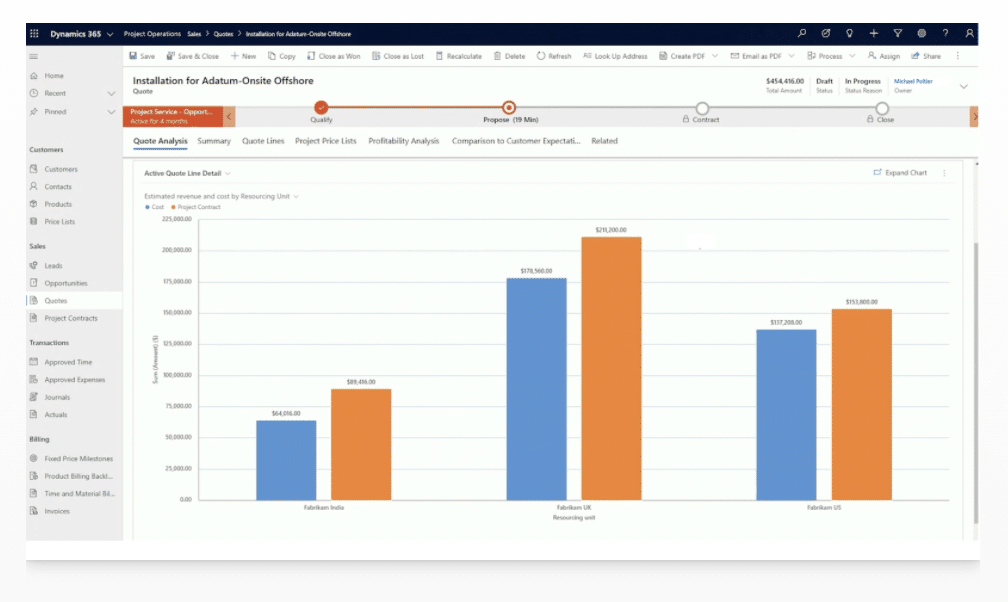This screenshot has width=1008, height=602.
Task: Toggle the blue Cost legend item
Action: coord(154,207)
